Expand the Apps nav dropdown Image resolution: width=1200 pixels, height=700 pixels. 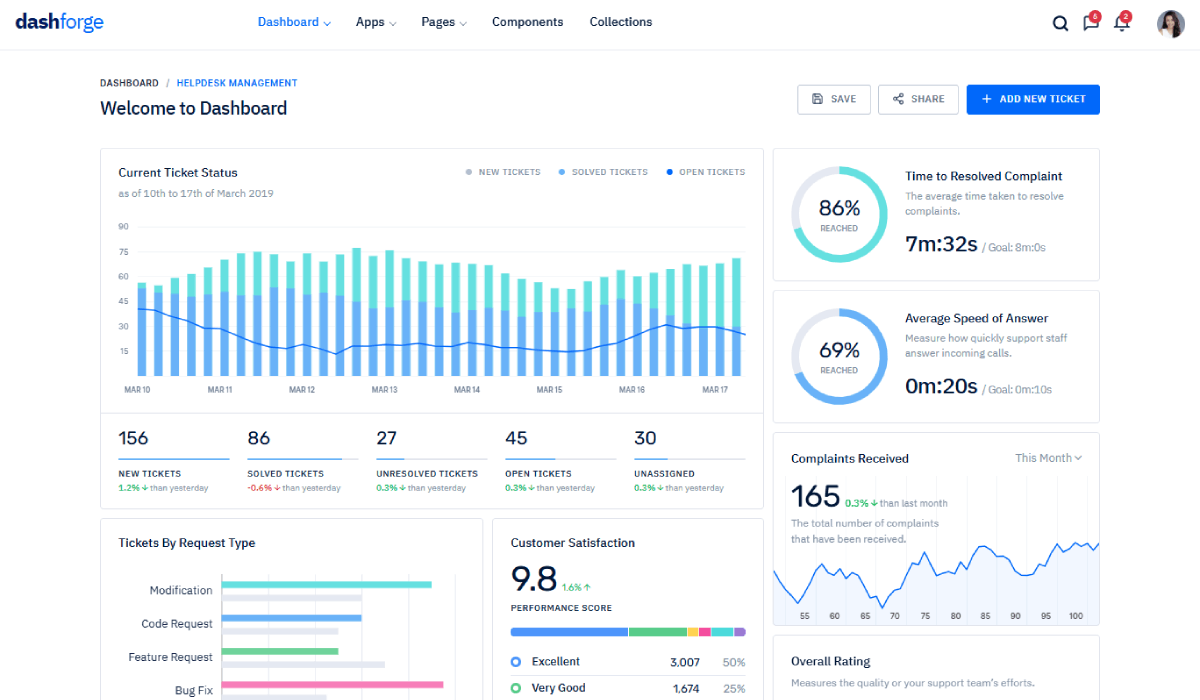[x=376, y=22]
